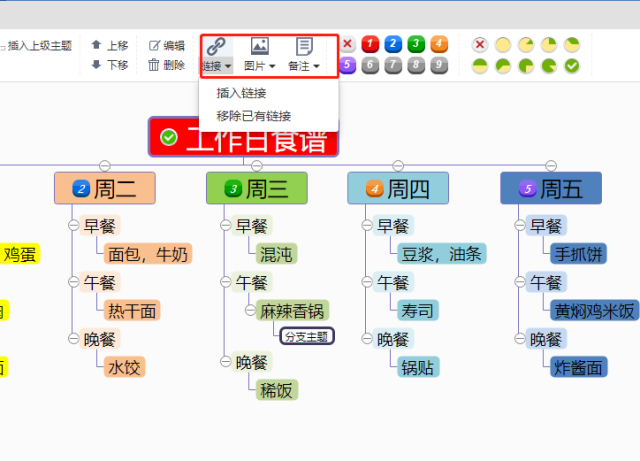Select the 周二 topic node
Image resolution: width=640 pixels, height=461 pixels.
(105, 188)
